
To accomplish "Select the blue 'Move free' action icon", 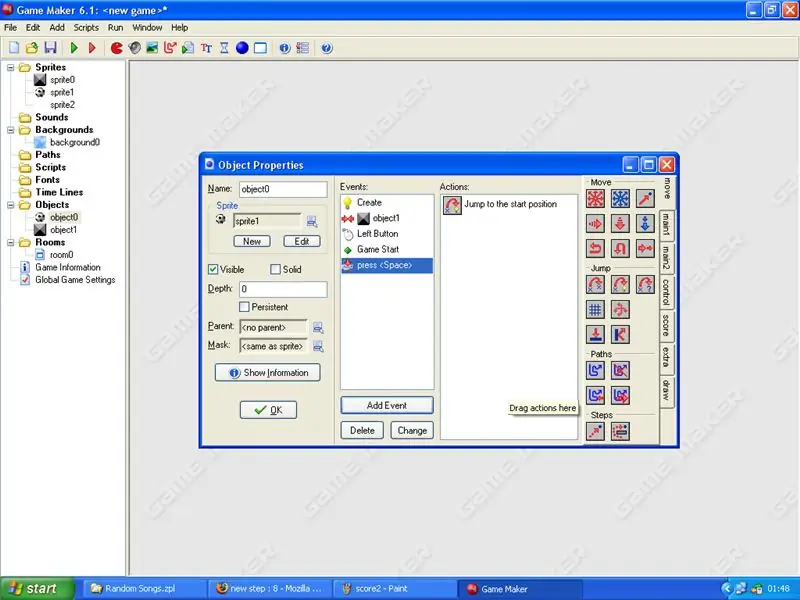I will (620, 198).
